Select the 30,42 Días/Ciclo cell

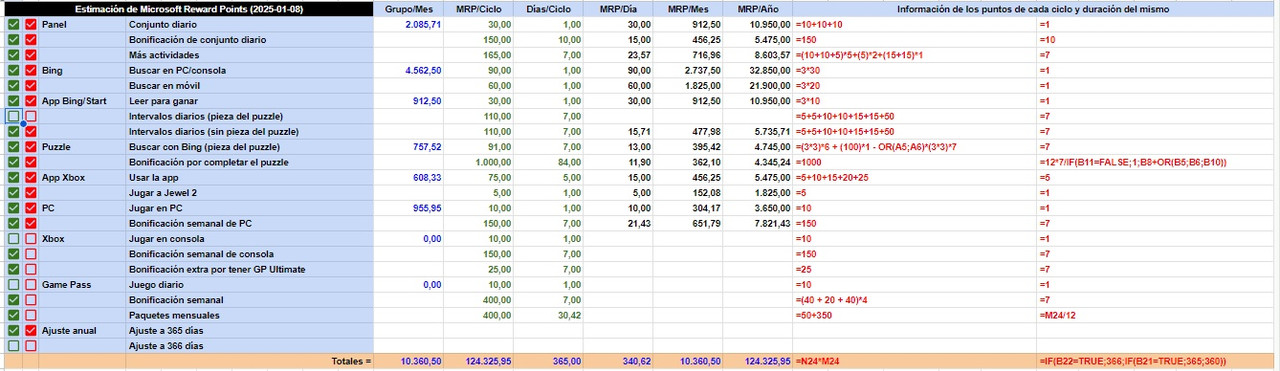[549, 315]
